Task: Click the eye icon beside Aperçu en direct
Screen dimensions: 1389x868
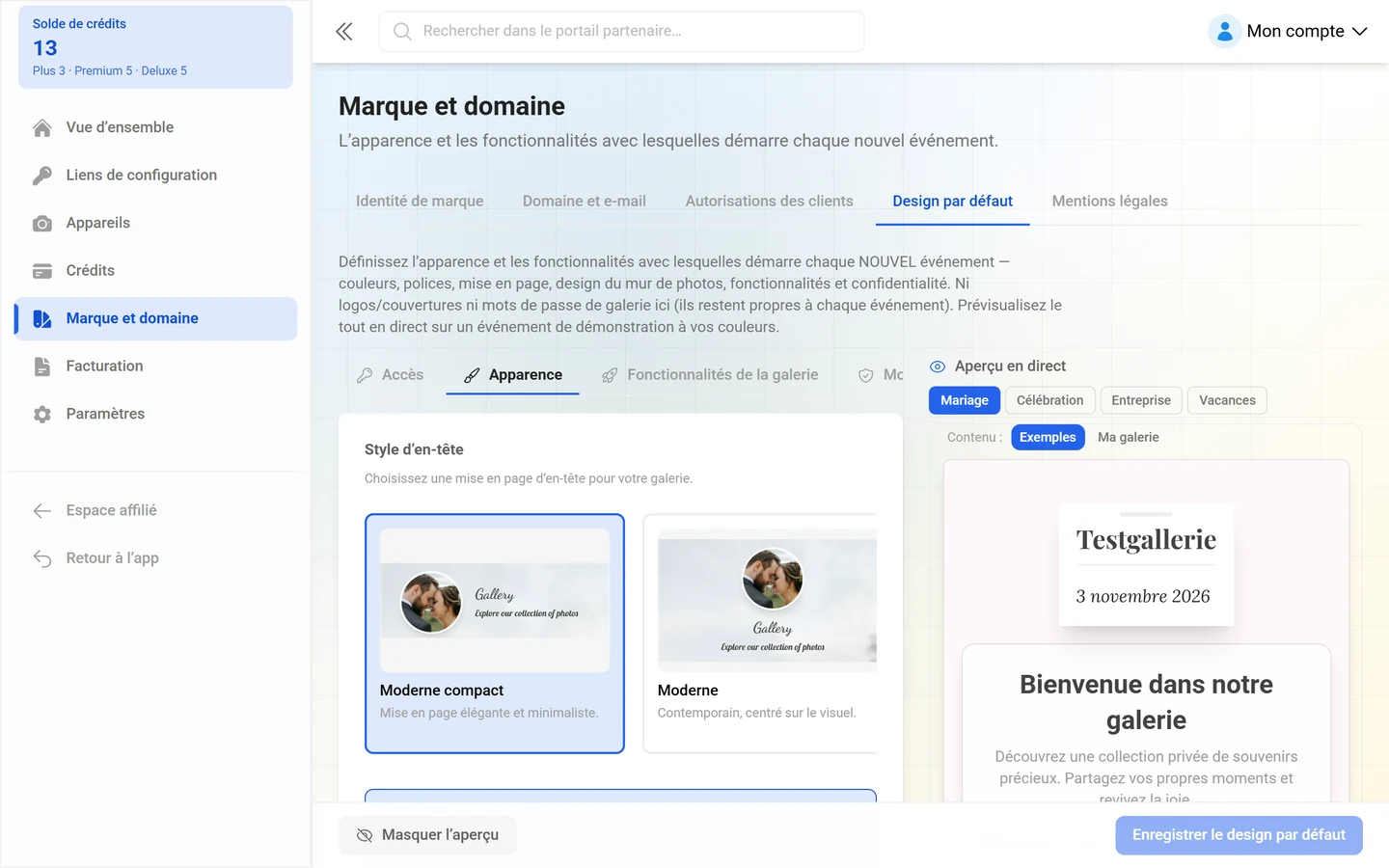Action: pyautogui.click(x=938, y=366)
